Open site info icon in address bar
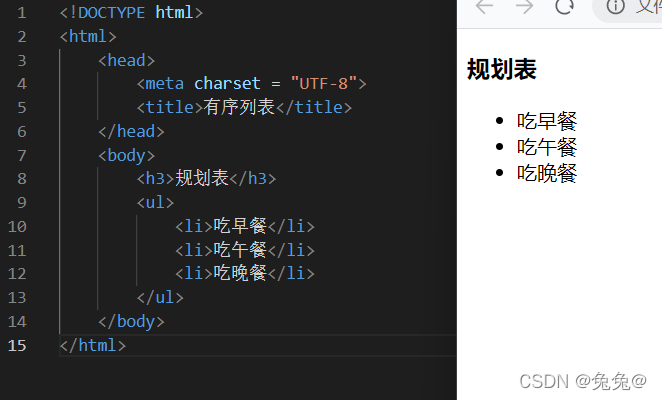662x400 pixels. 615,6
